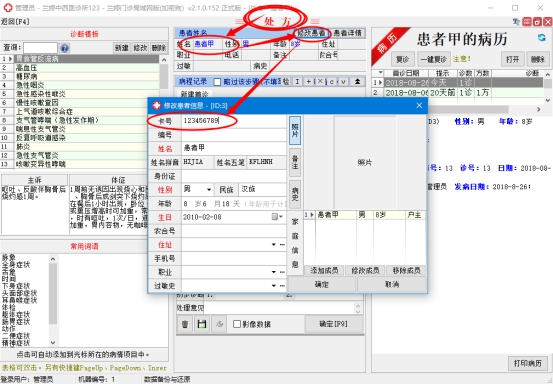Click the 手机号 input field
The height and width of the screenshot is (384, 553).
pyautogui.click(x=234, y=258)
